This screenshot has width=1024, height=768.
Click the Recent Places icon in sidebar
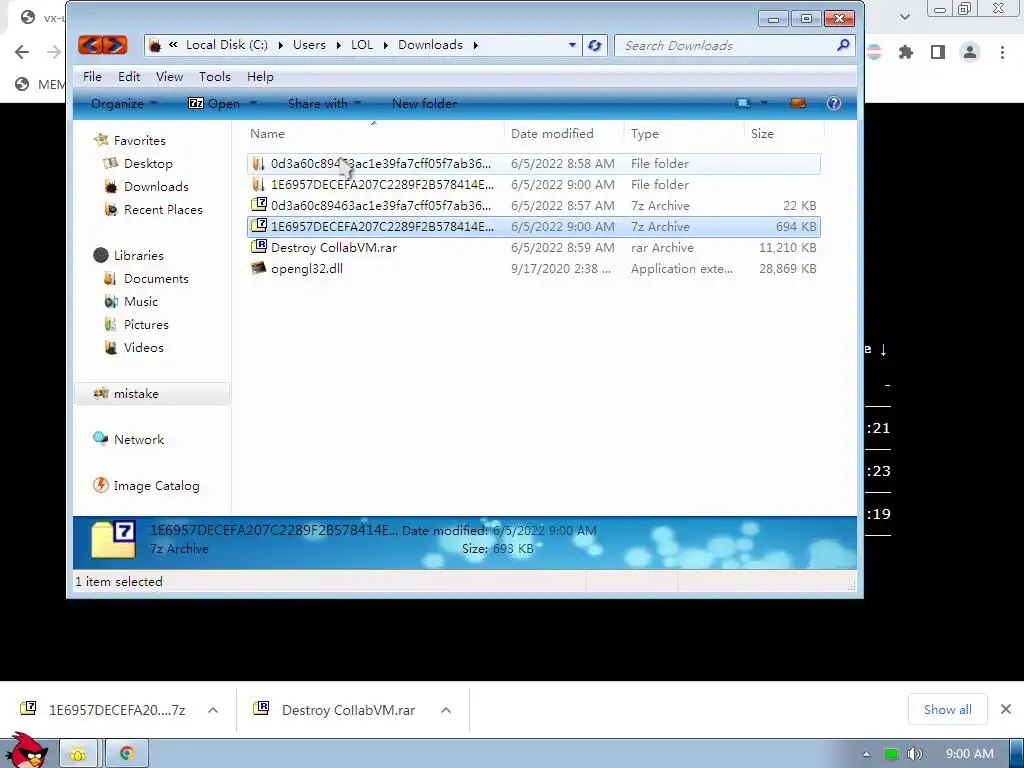(x=110, y=209)
